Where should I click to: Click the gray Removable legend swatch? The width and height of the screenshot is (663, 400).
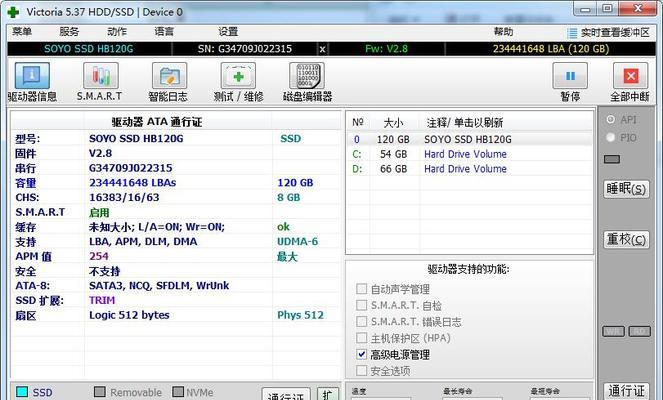point(100,392)
